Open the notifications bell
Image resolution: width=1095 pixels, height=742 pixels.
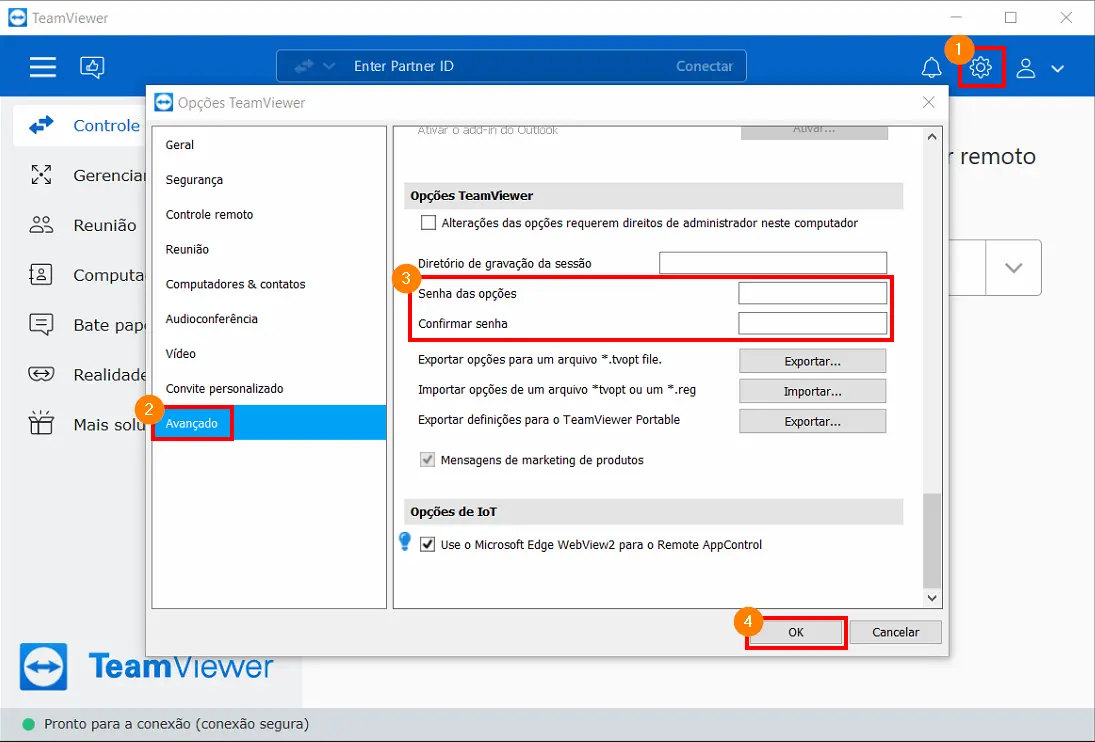tap(931, 68)
